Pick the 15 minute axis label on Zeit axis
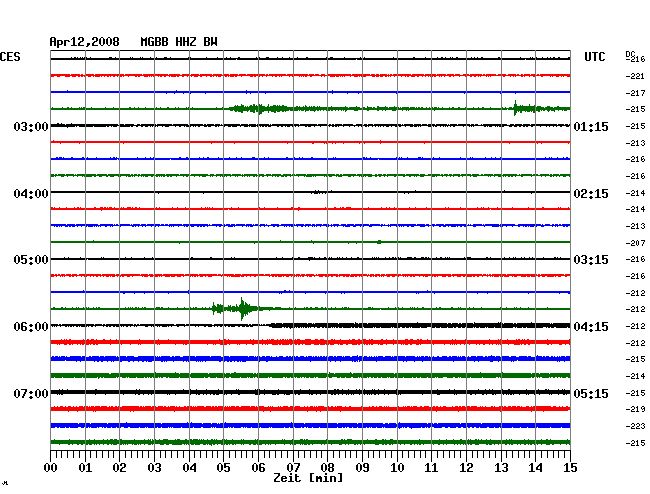The height and width of the screenshot is (494, 650). coord(570,467)
